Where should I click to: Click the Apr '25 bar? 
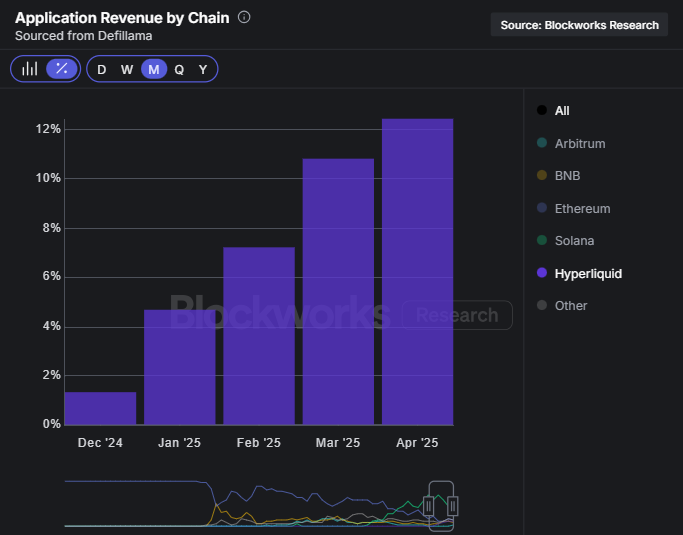pyautogui.click(x=418, y=271)
